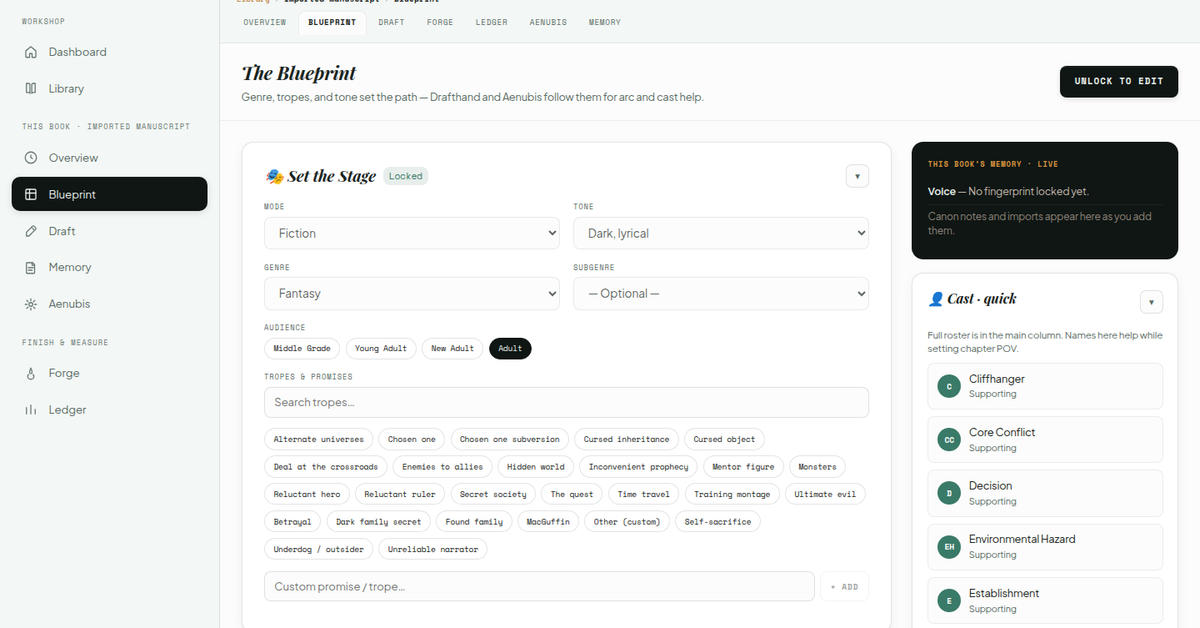Click the Custom promise / trope field
Image resolution: width=1200 pixels, height=628 pixels.
(539, 587)
